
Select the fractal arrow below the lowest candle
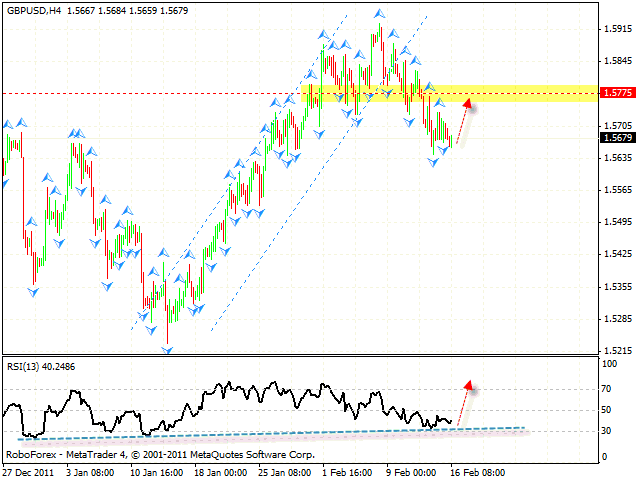(x=167, y=350)
